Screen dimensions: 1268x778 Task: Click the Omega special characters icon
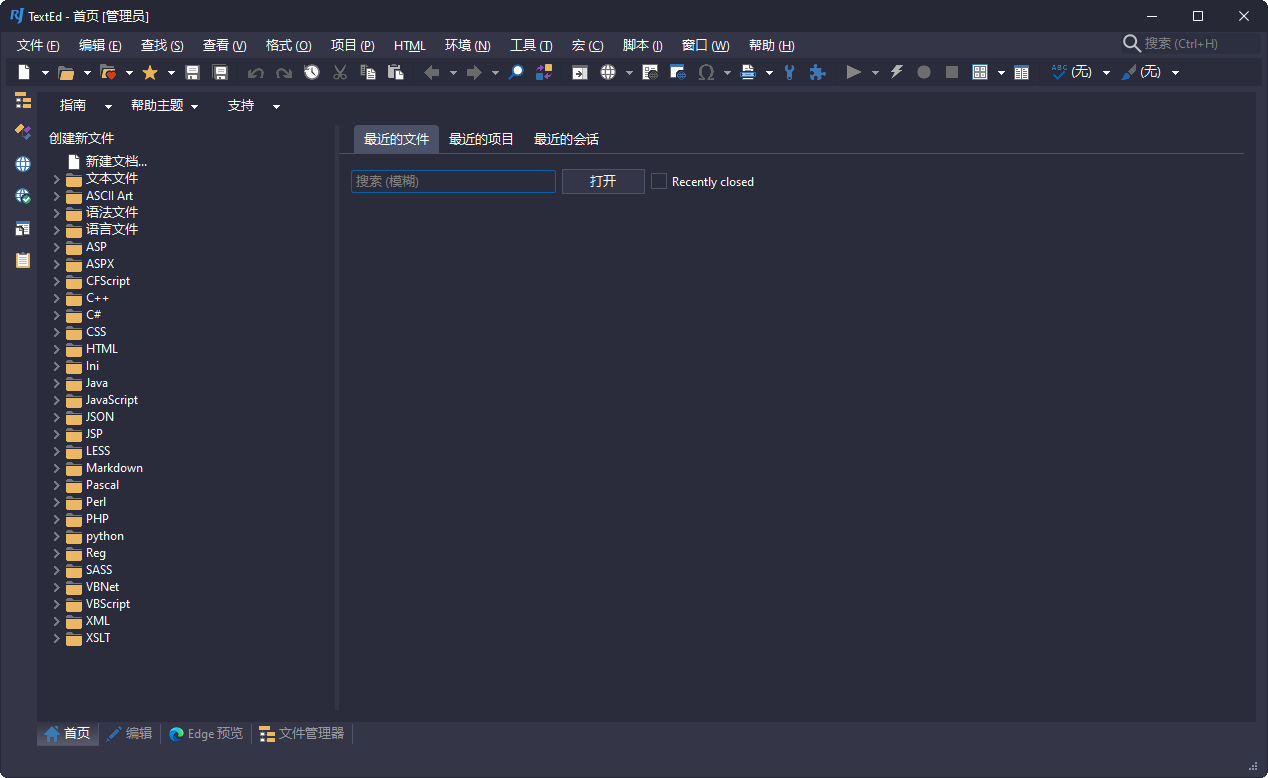pos(706,72)
